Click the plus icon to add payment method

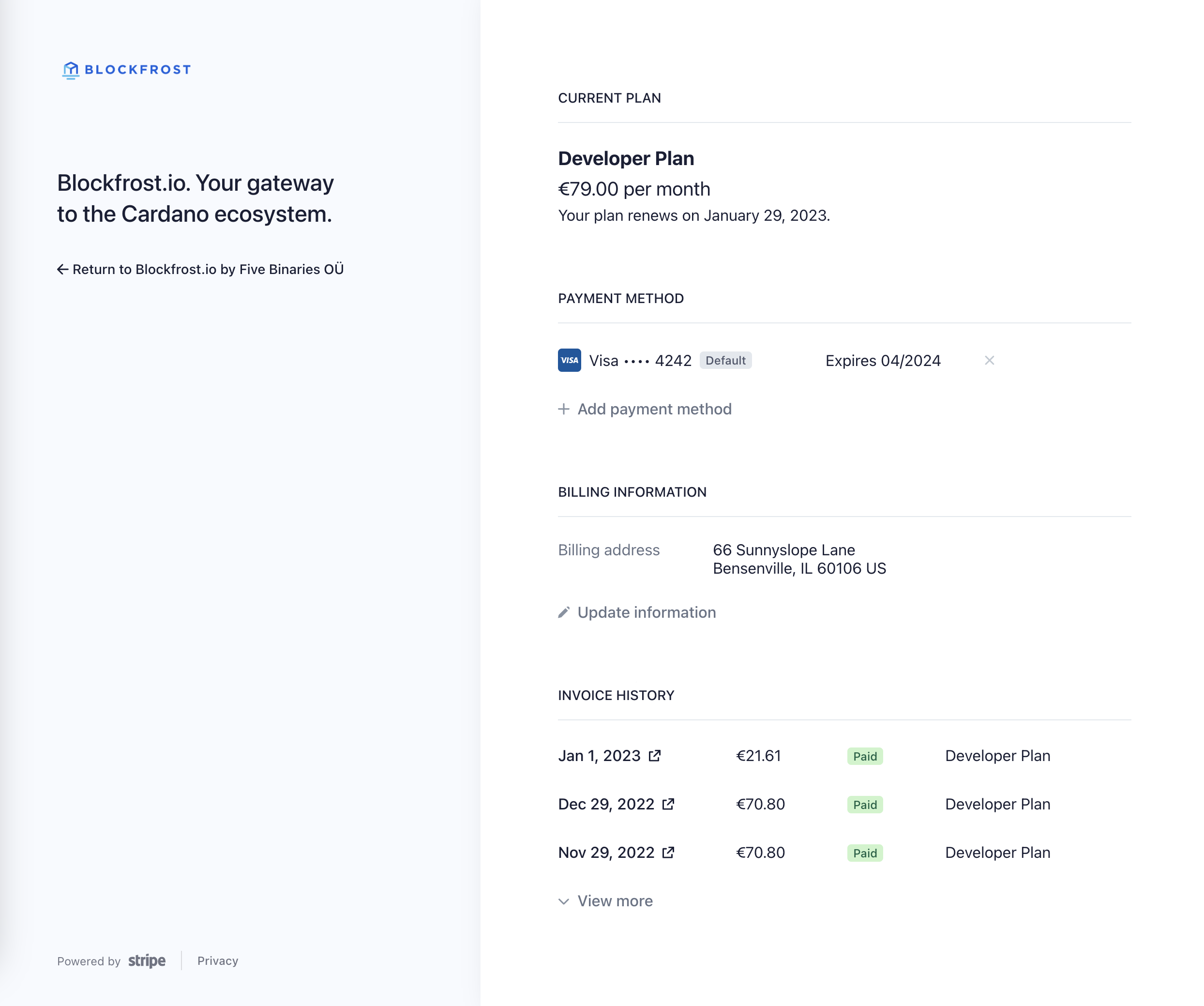564,409
